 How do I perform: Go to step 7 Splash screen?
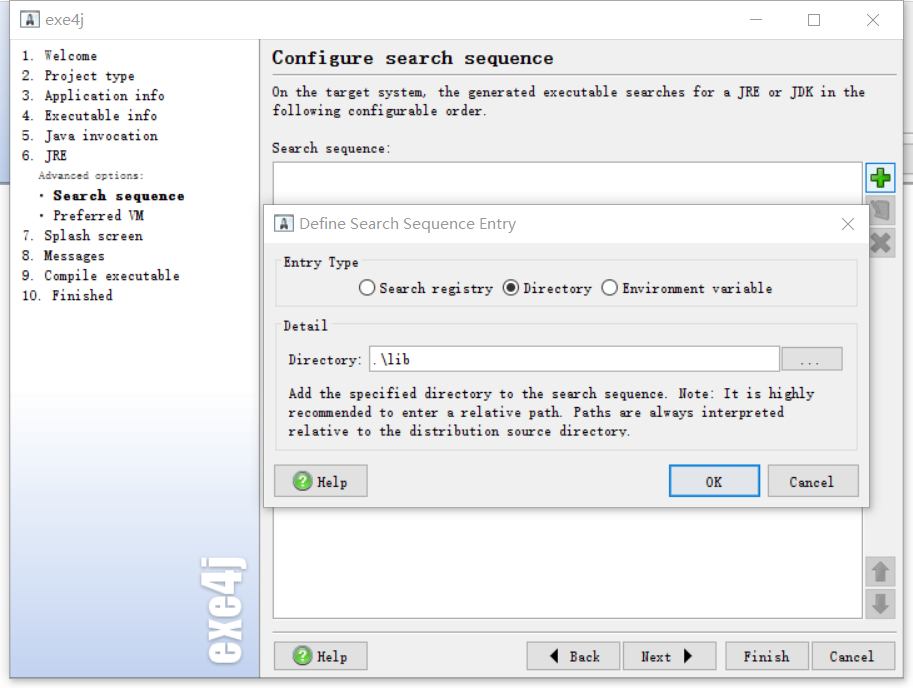point(82,236)
